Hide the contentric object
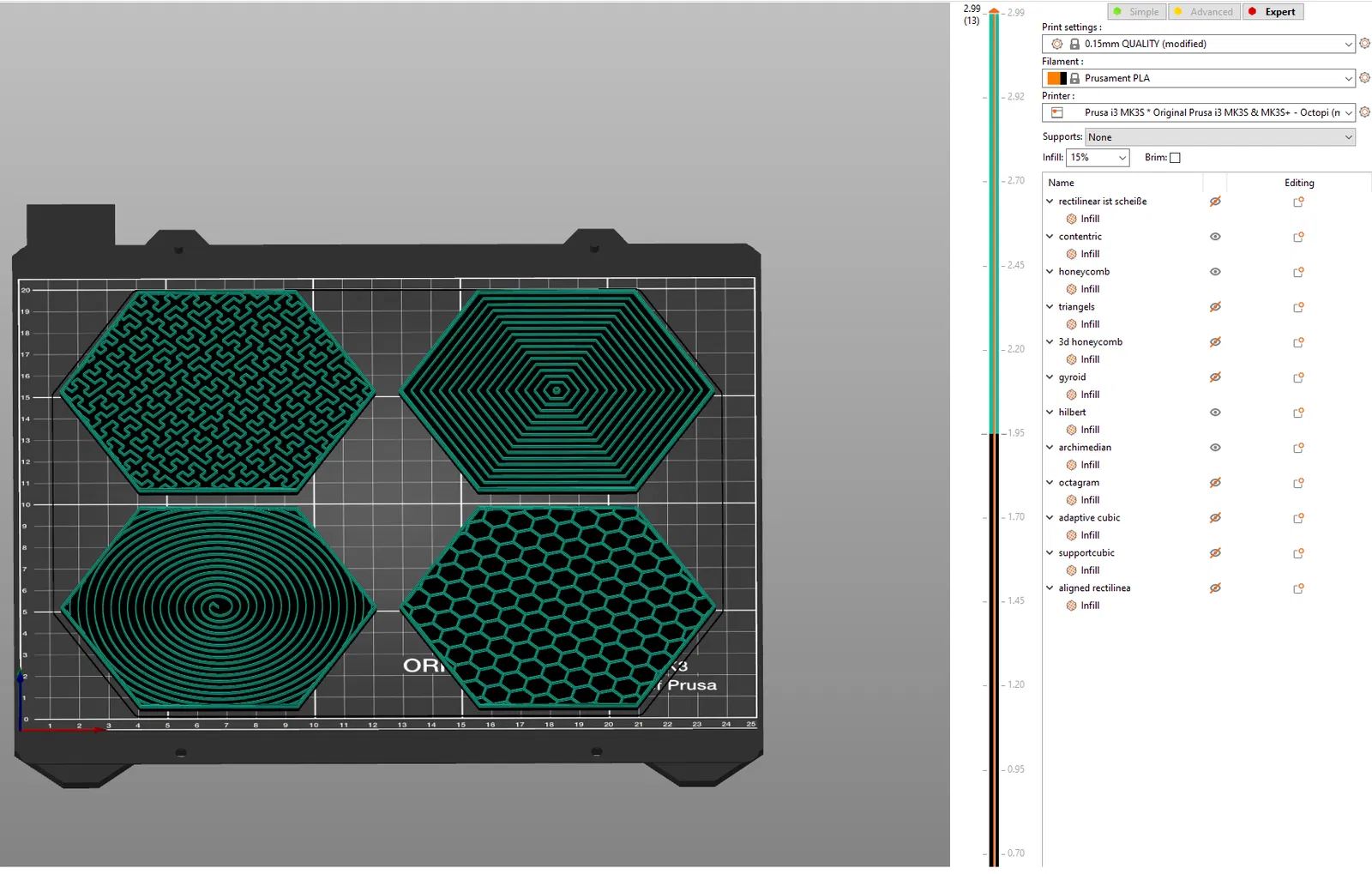 click(1215, 237)
